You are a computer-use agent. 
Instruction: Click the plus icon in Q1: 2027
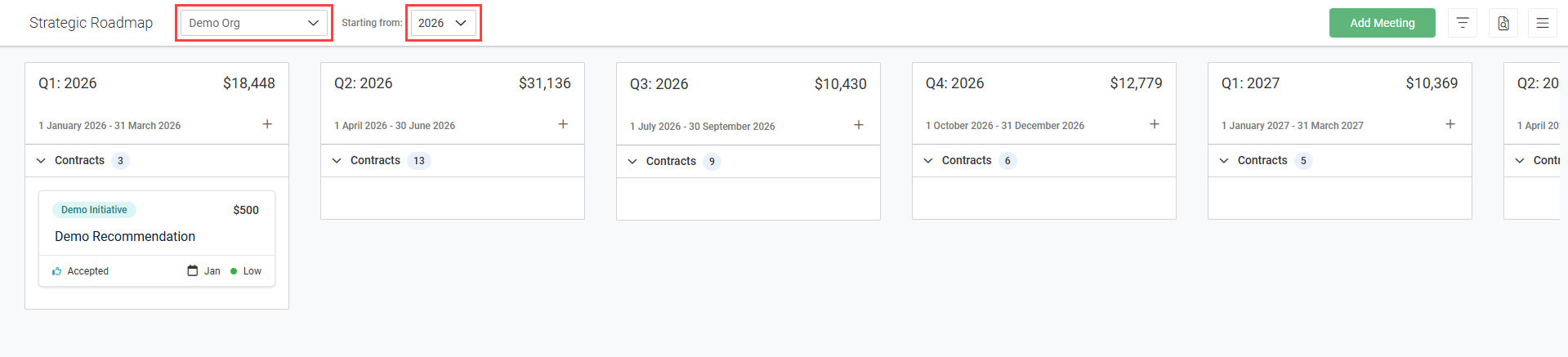pos(1450,124)
